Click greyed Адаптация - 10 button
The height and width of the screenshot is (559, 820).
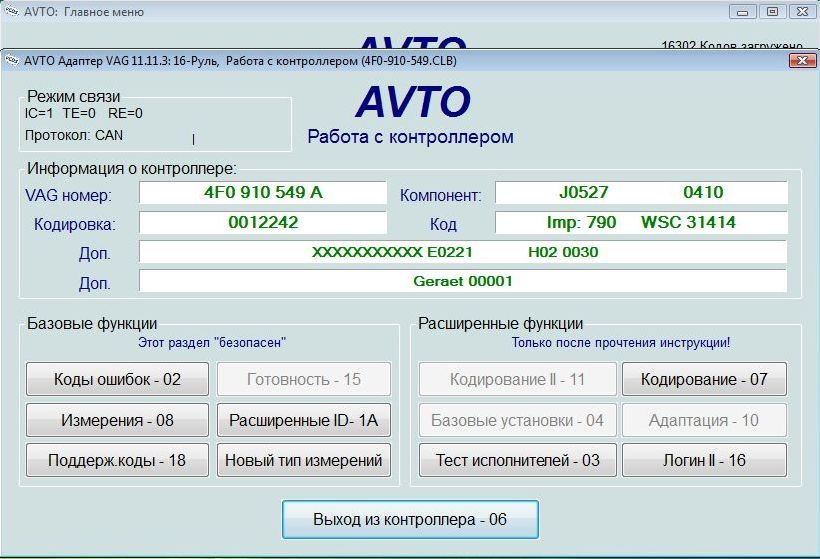point(704,420)
